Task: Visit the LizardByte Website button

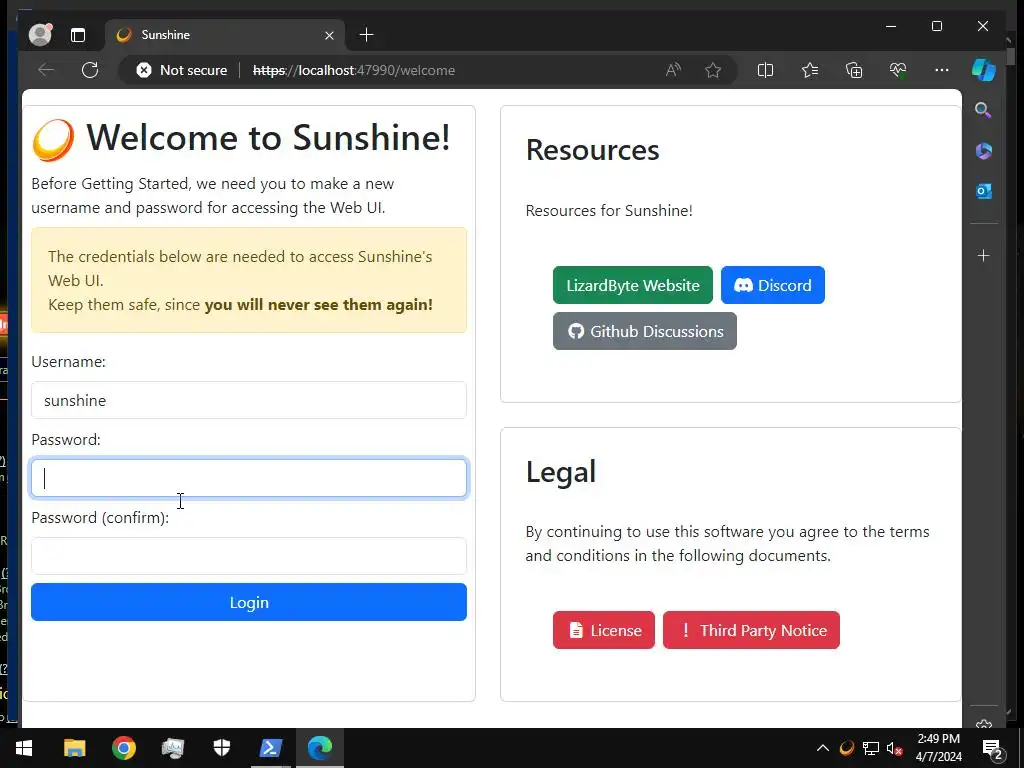Action: tap(633, 285)
